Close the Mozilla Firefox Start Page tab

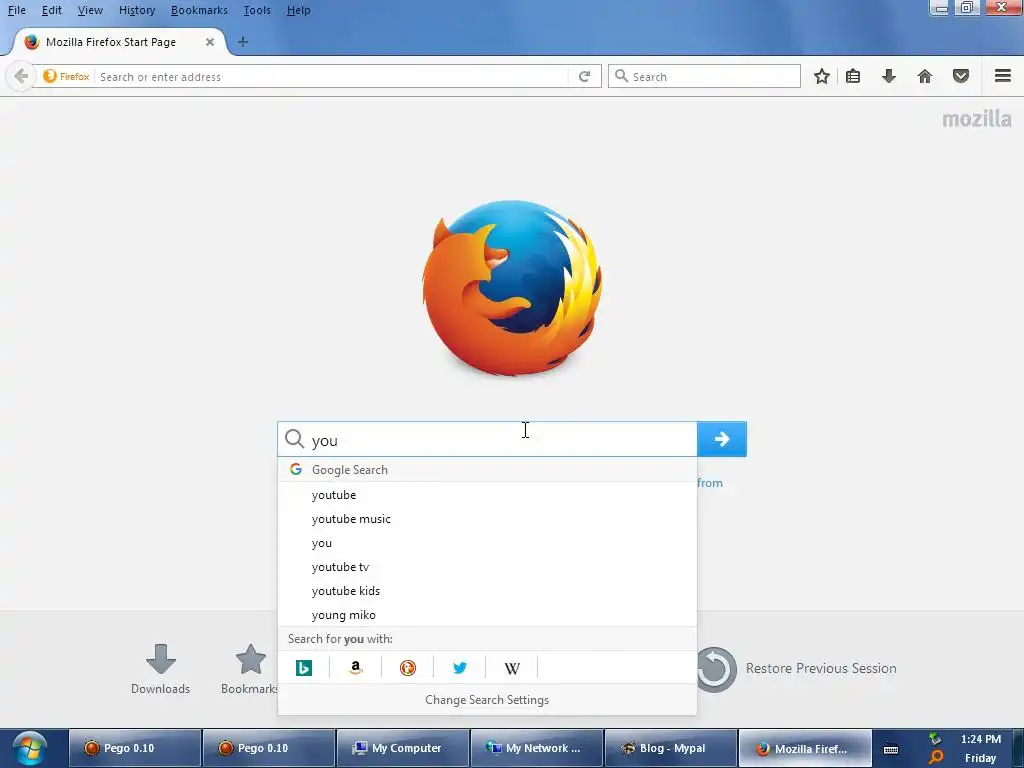point(210,42)
